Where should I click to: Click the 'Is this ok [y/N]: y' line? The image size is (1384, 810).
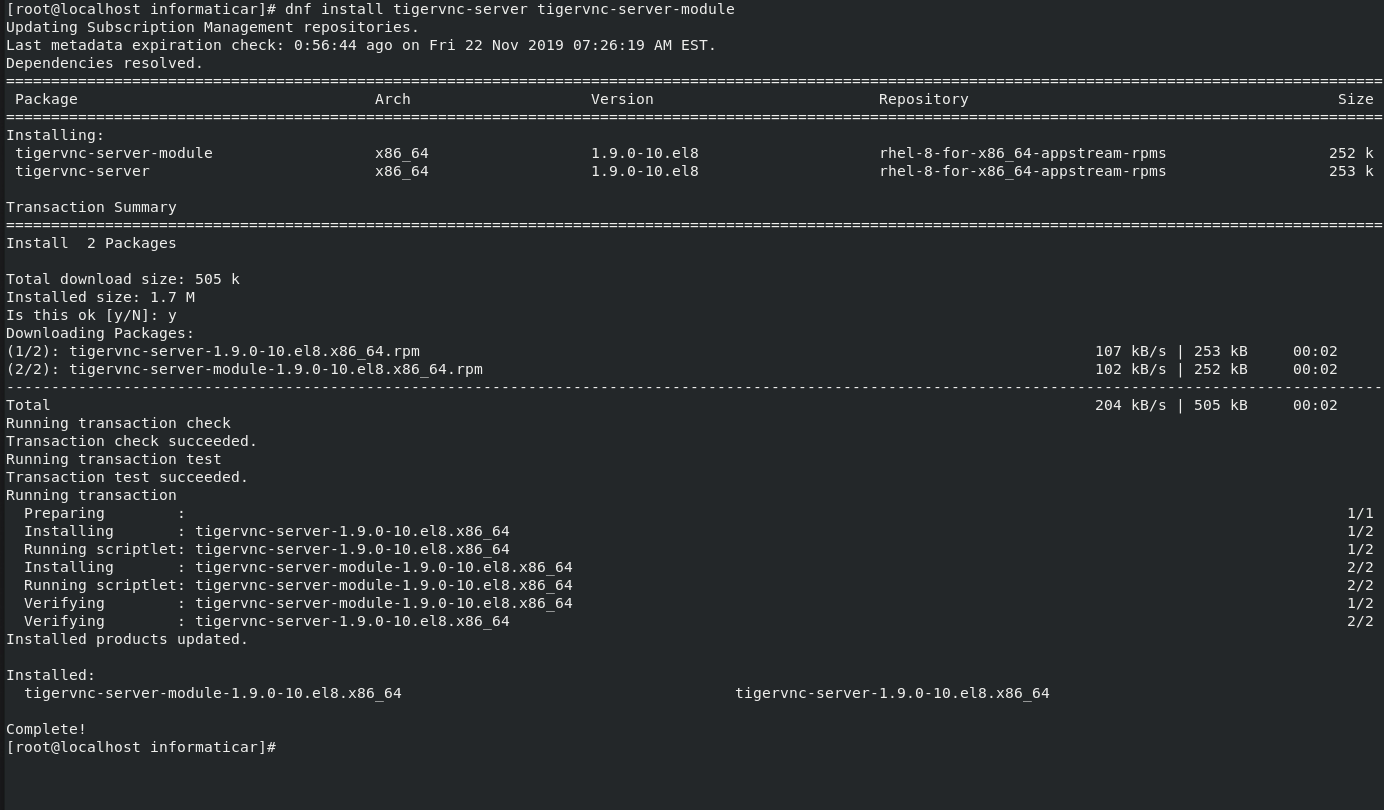[x=91, y=315]
